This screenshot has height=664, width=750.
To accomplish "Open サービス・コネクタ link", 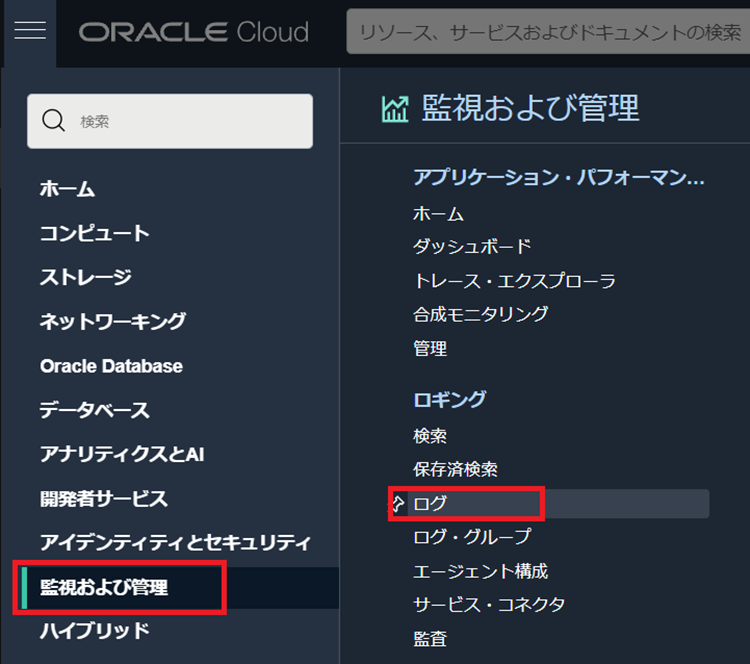I will 489,604.
